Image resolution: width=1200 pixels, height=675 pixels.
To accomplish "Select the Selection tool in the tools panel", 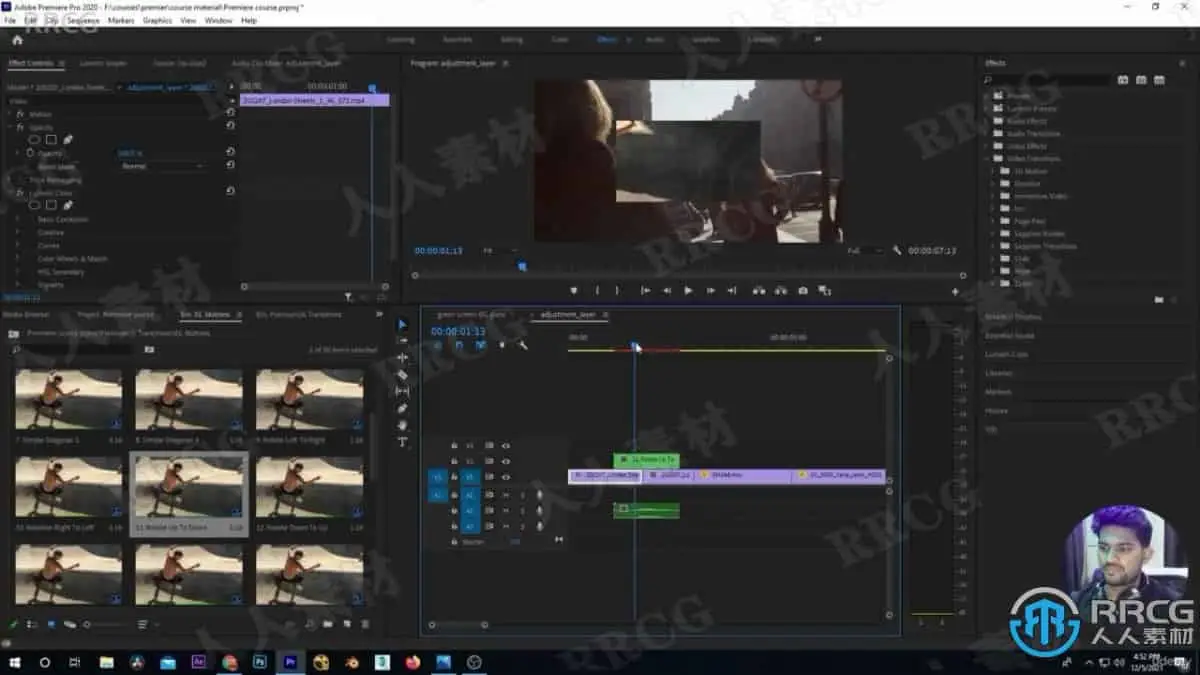I will (x=403, y=324).
